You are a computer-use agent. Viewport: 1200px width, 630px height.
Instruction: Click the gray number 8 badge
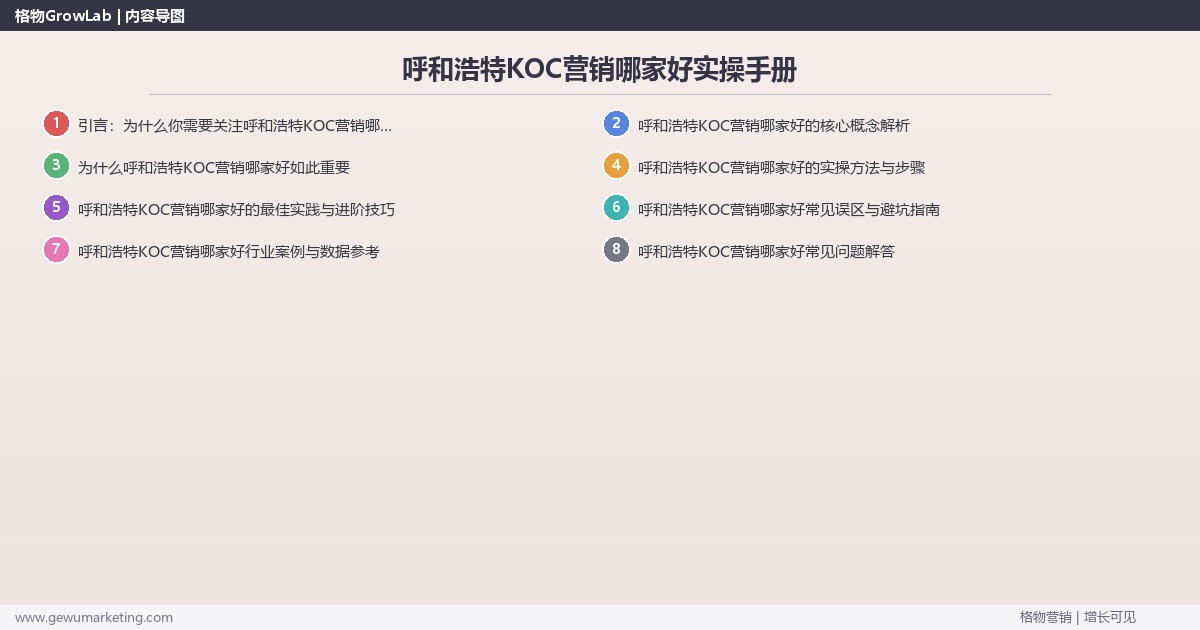616,250
